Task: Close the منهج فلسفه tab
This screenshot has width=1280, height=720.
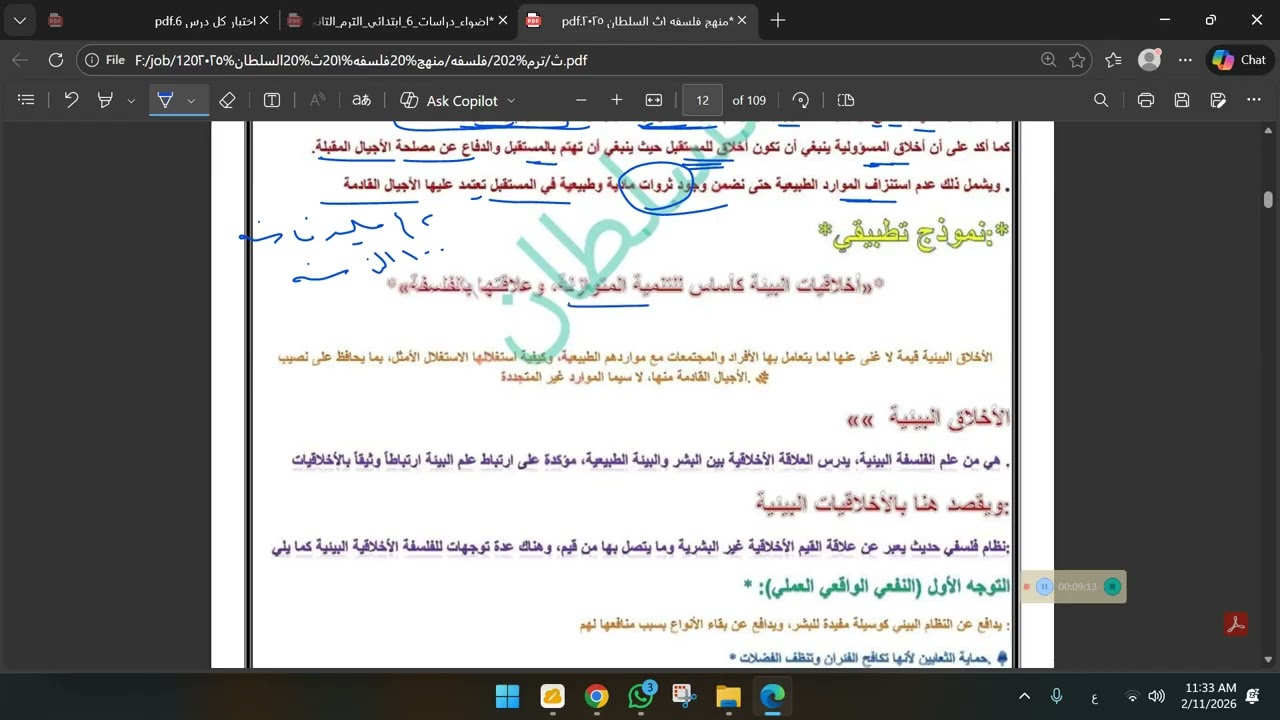Action: point(742,20)
